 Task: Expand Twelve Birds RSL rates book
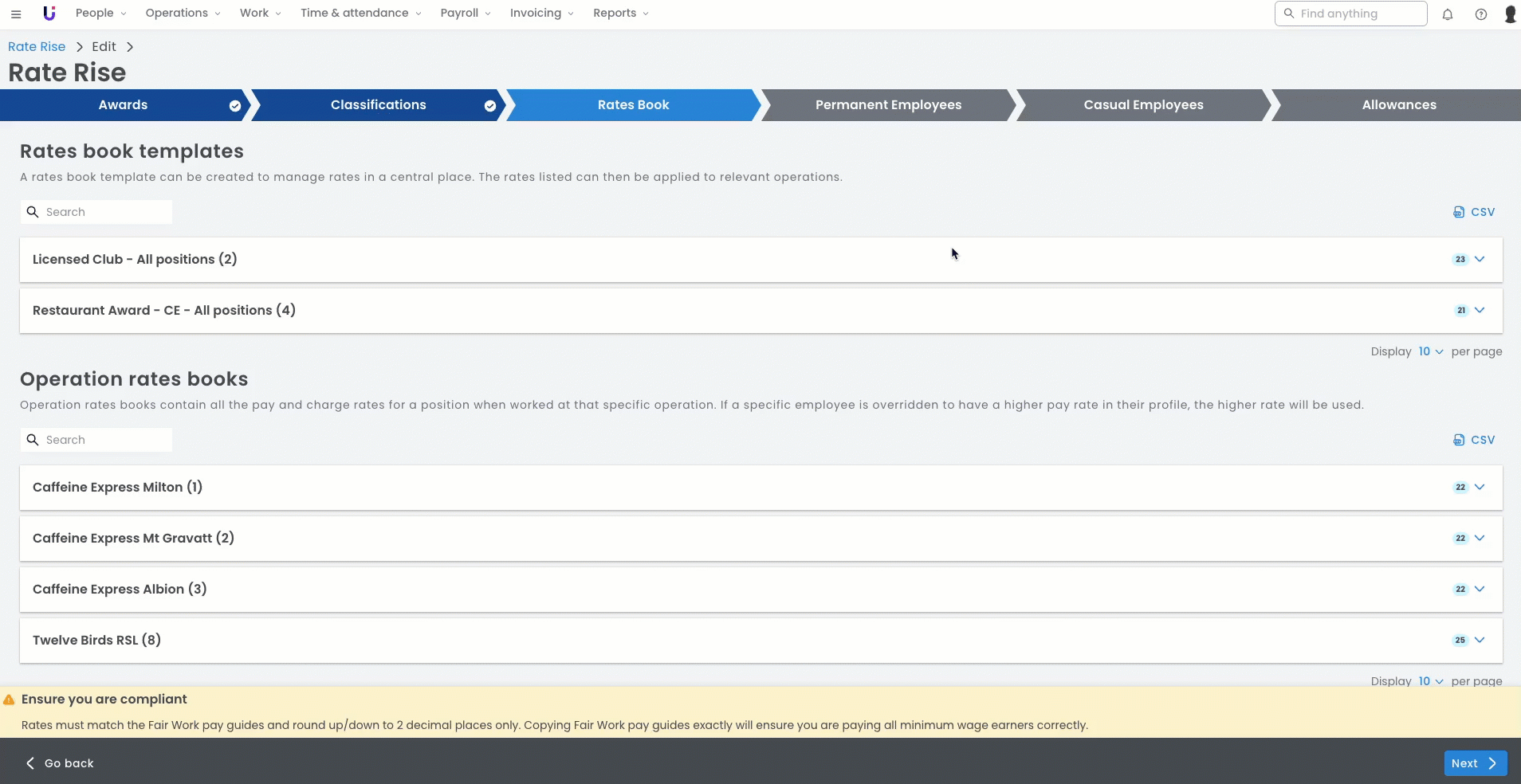point(1480,641)
